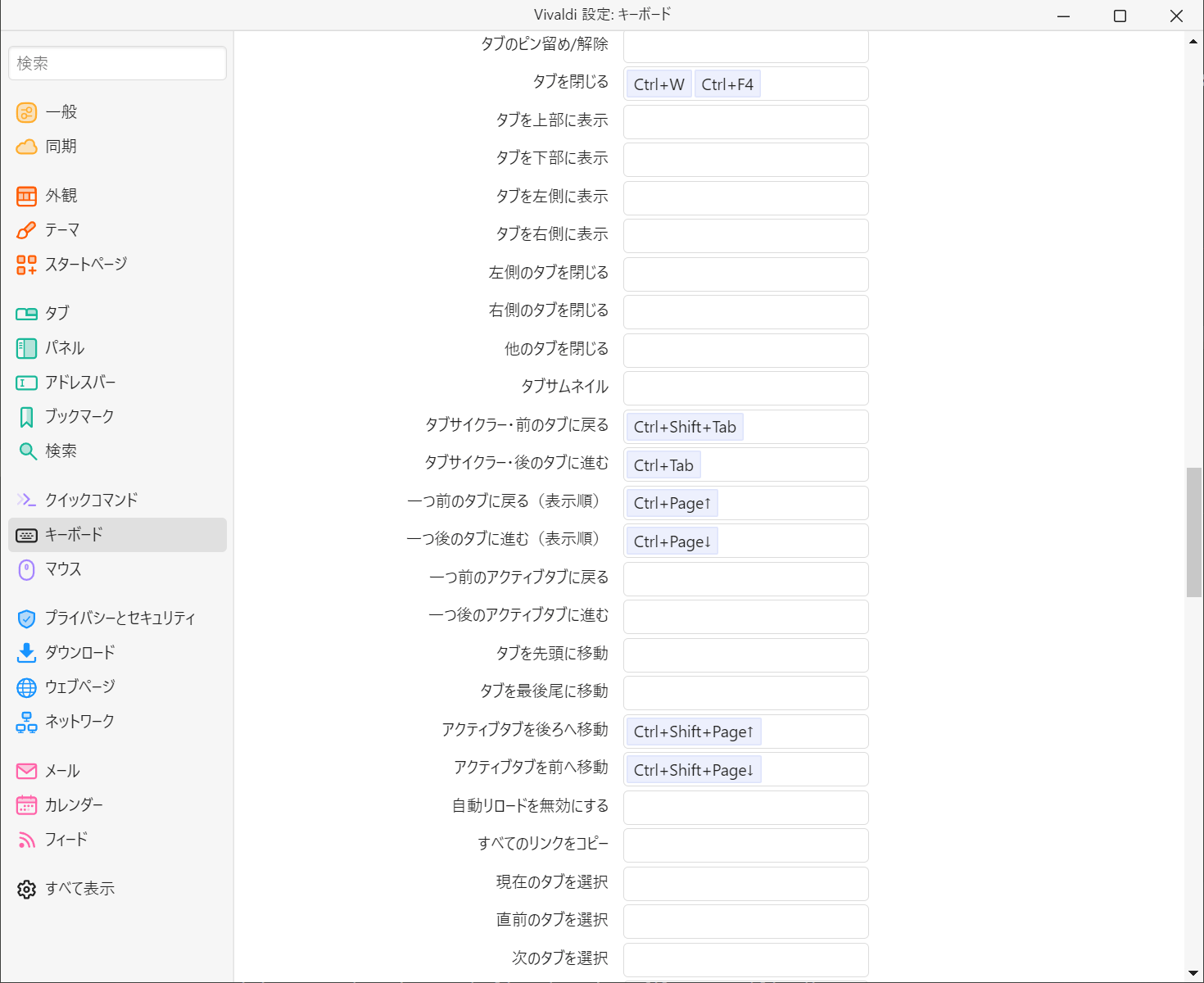Switch to タブ settings section
1204x983 pixels.
click(x=57, y=314)
